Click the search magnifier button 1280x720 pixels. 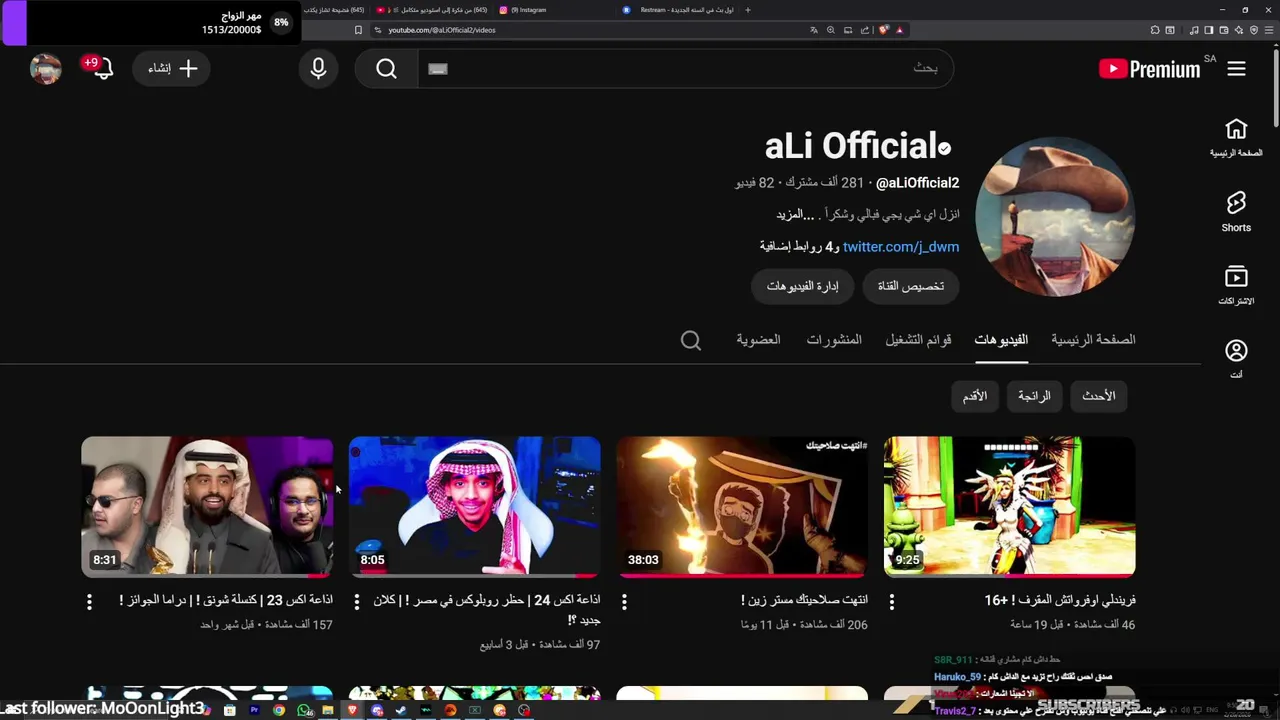pyautogui.click(x=386, y=69)
